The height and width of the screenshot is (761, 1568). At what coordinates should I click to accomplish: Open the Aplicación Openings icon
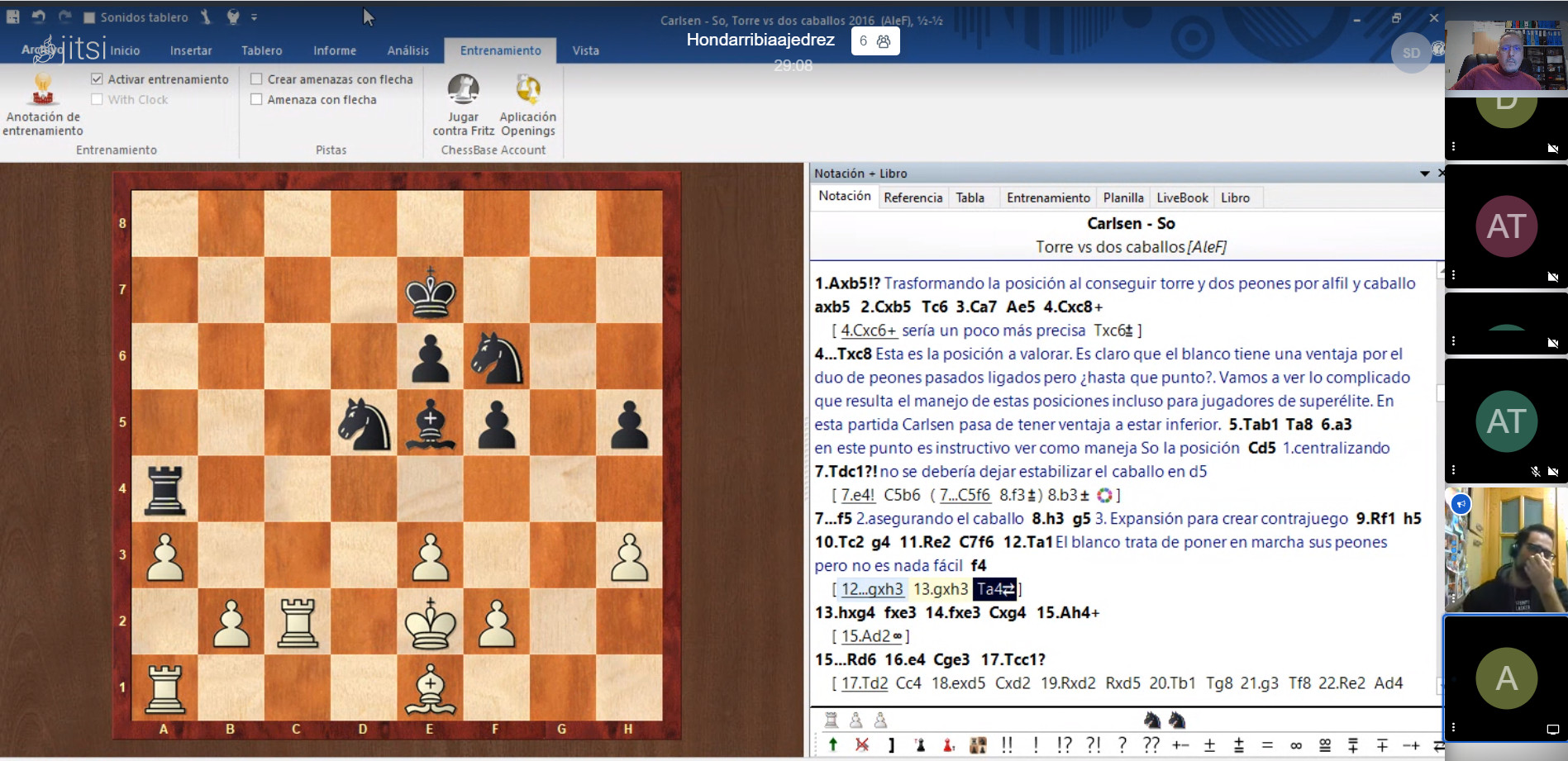tap(527, 104)
